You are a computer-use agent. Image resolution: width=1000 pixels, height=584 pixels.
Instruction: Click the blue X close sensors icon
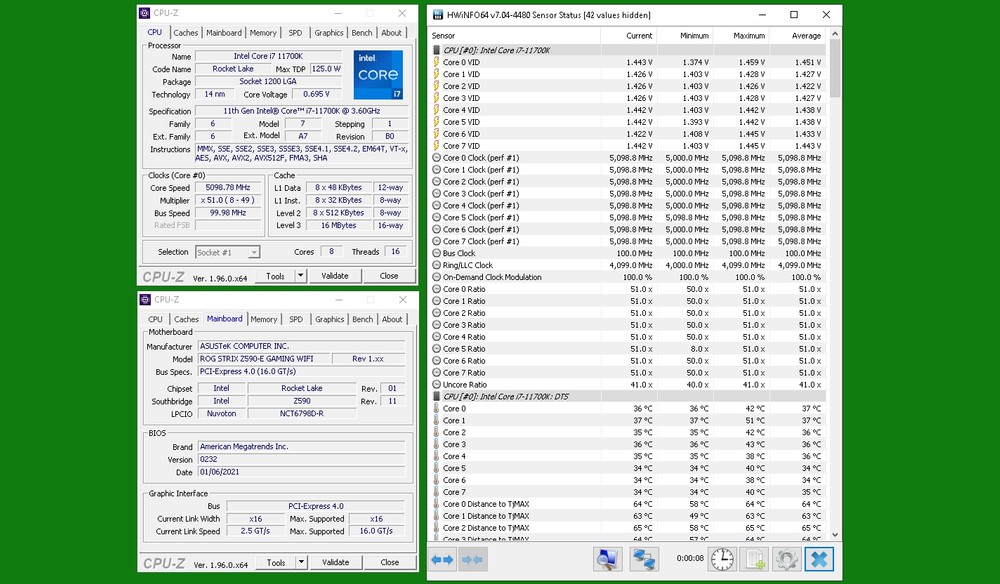[819, 559]
